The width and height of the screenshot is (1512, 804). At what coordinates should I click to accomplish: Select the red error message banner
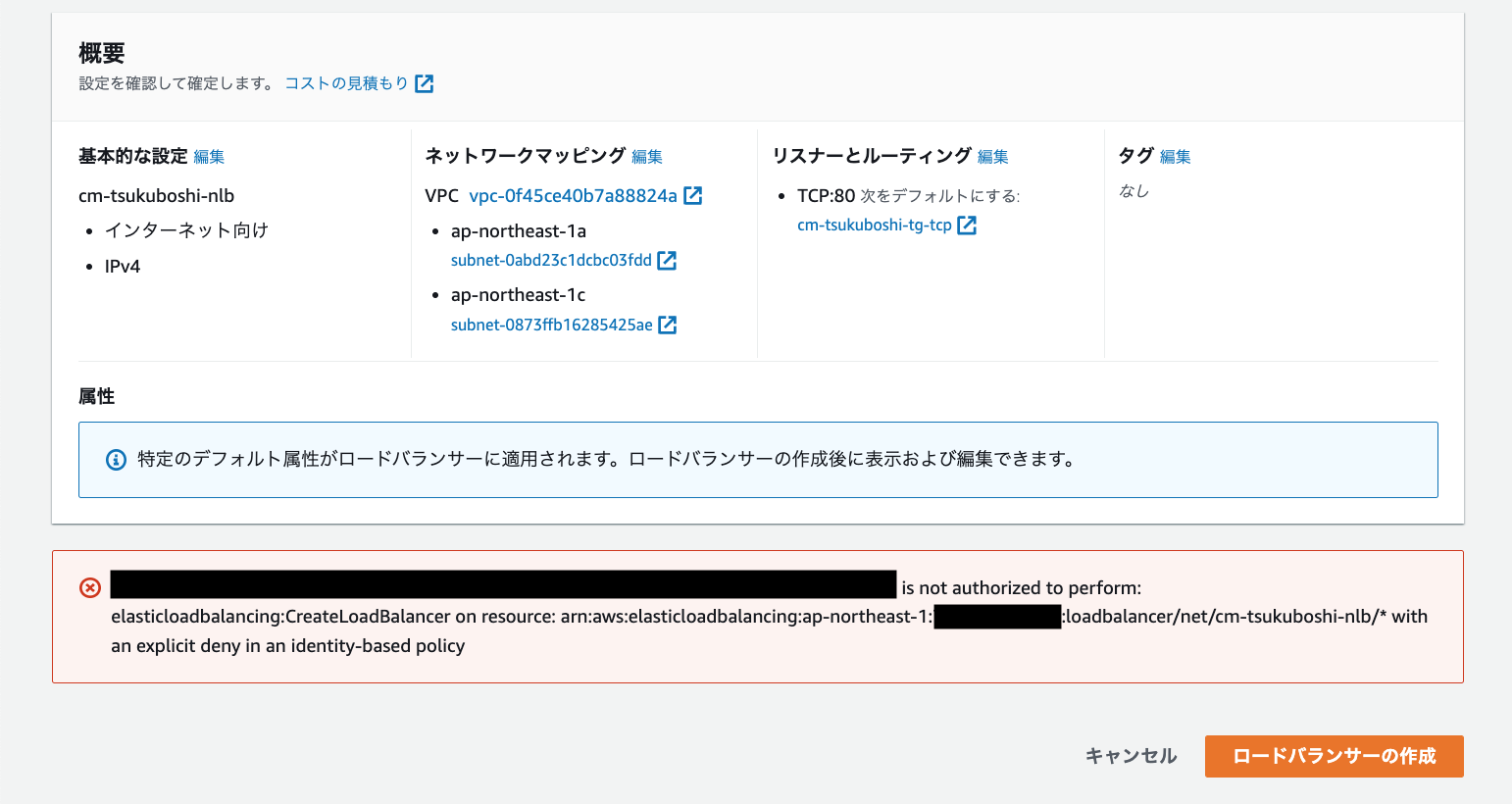coord(757,616)
